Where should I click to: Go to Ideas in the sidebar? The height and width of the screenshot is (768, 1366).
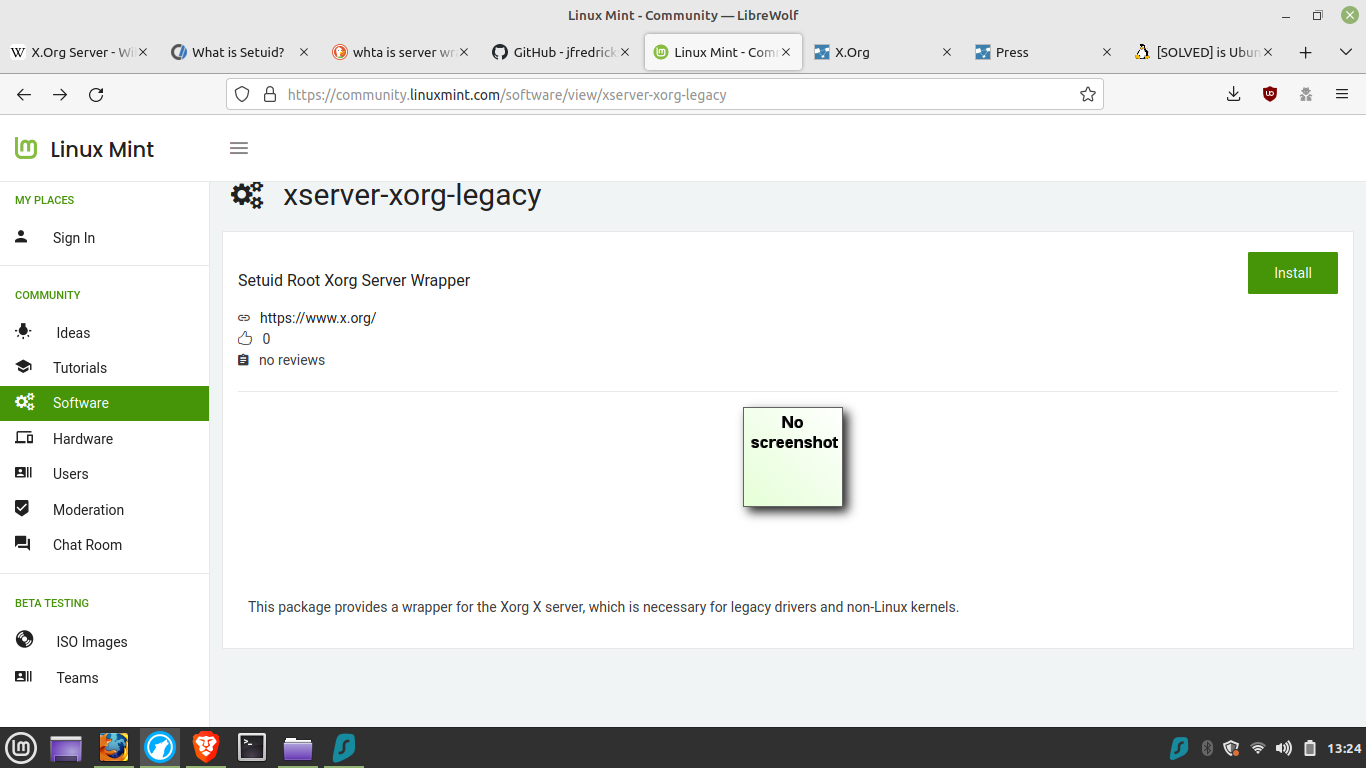click(104, 333)
